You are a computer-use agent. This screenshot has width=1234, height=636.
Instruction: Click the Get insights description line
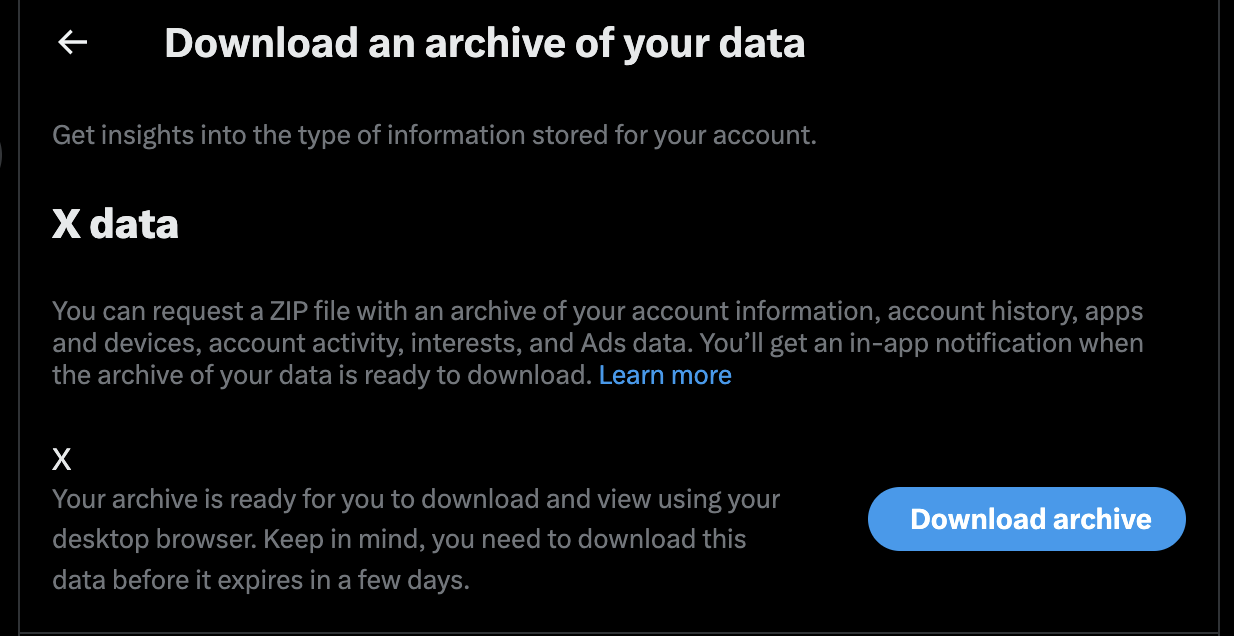[x=434, y=134]
